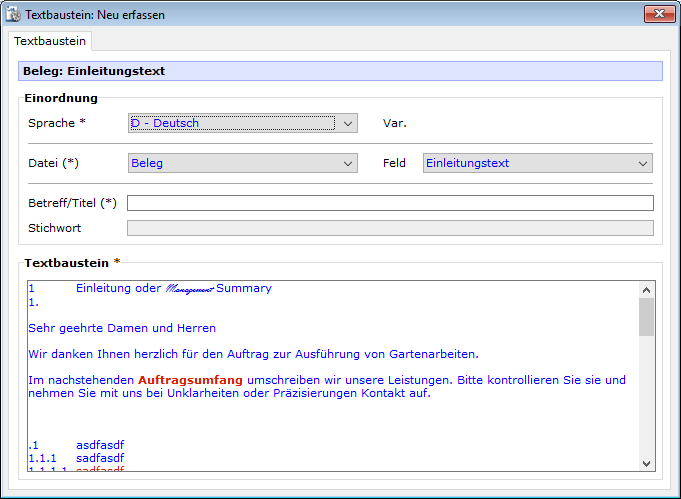Viewport: 681px width, 499px height.
Task: Switch to the Textbaustein tab
Action: tap(50, 41)
